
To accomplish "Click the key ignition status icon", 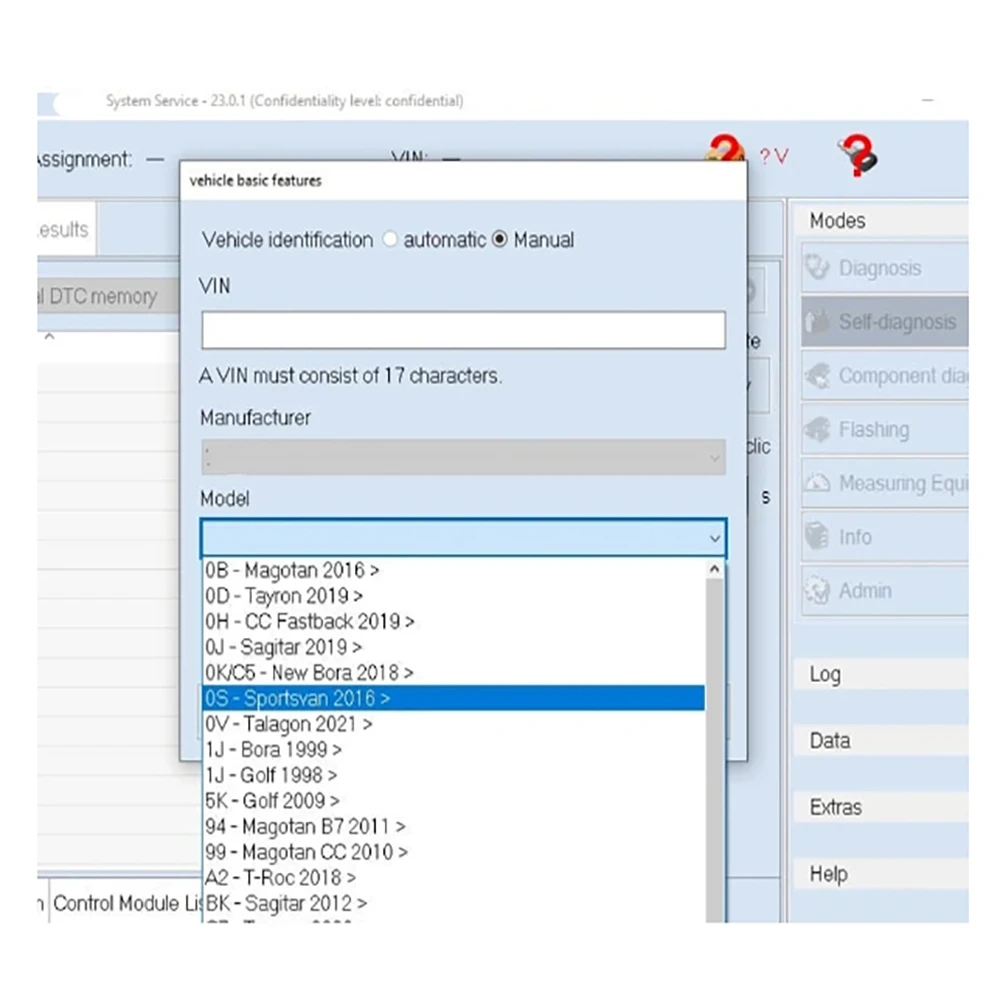I will (857, 155).
